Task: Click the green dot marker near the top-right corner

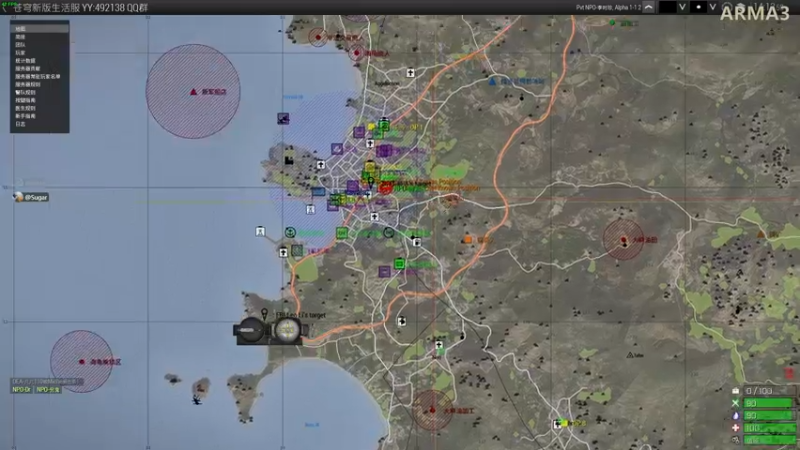Action: pos(612,22)
